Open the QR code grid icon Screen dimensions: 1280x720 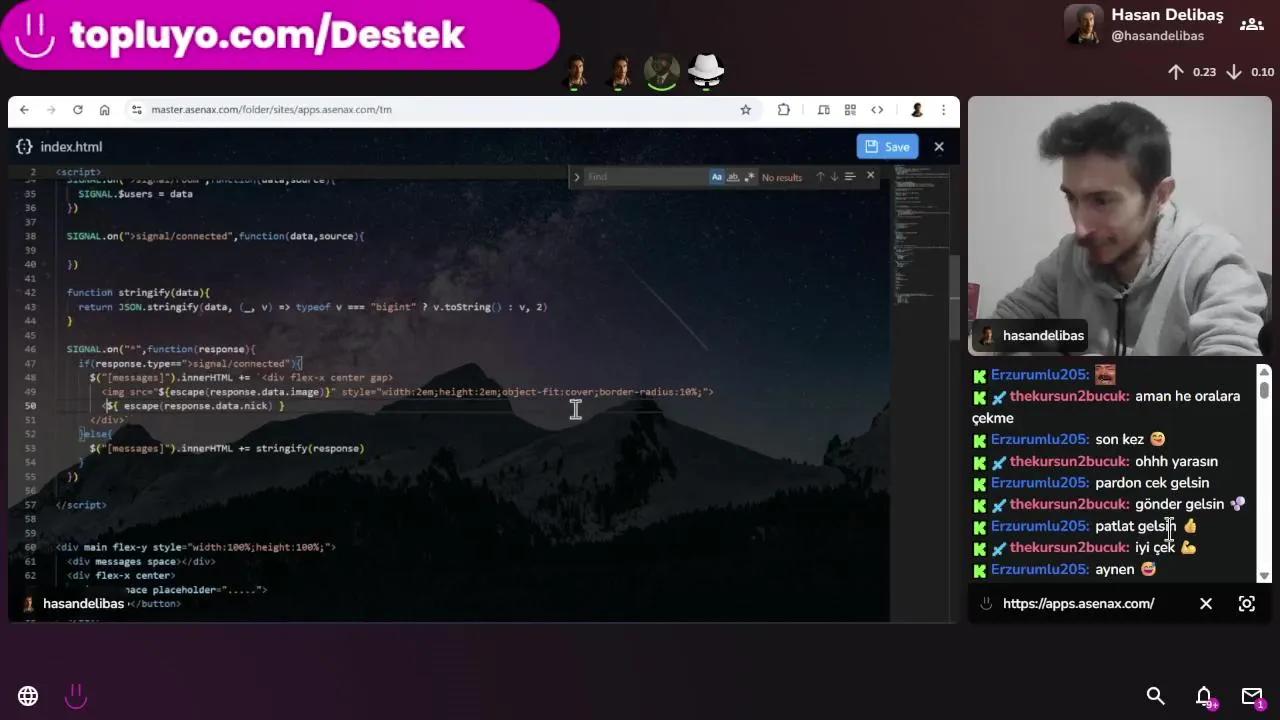(x=850, y=110)
